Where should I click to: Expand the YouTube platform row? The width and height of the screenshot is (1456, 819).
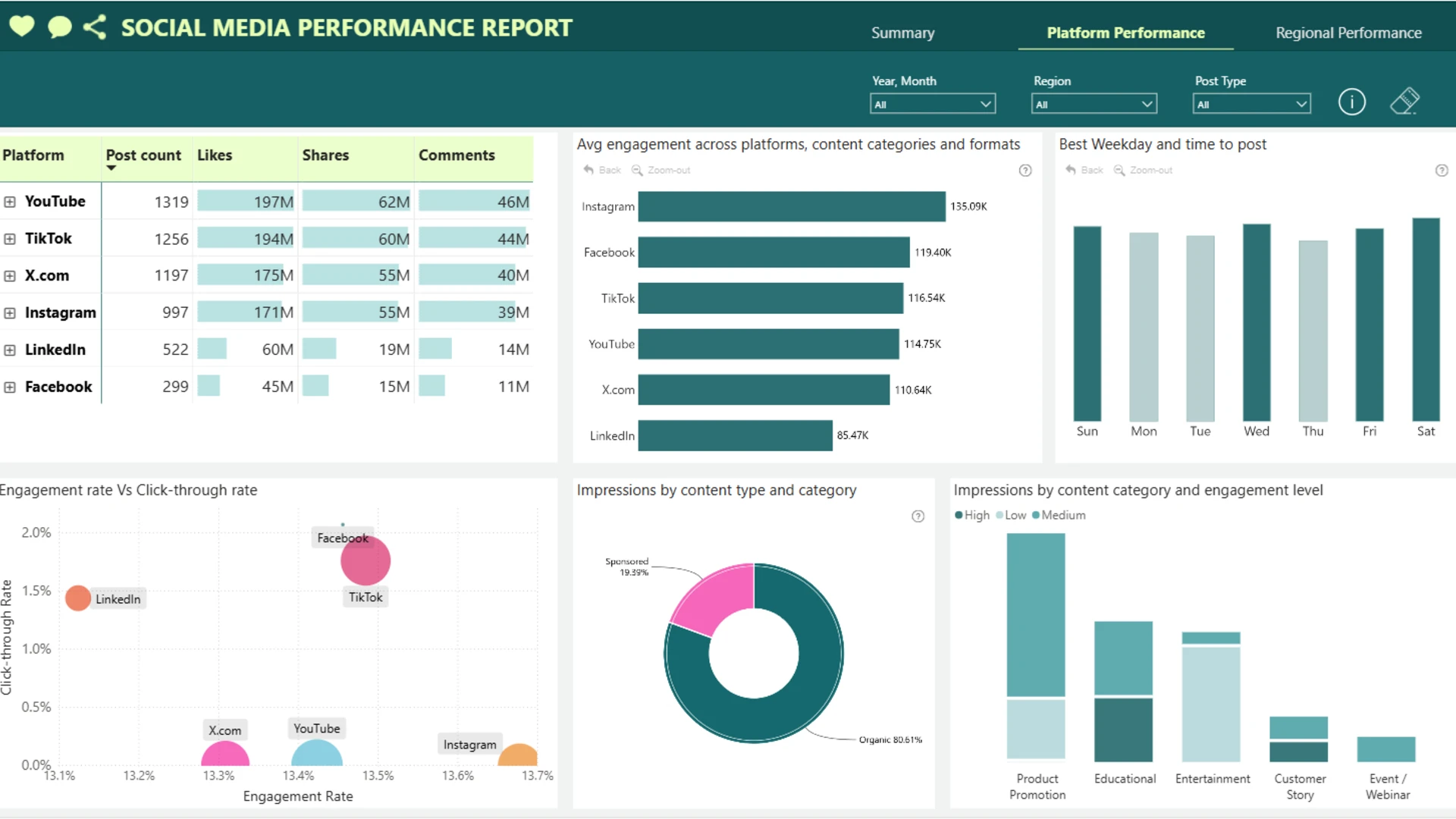tap(10, 202)
